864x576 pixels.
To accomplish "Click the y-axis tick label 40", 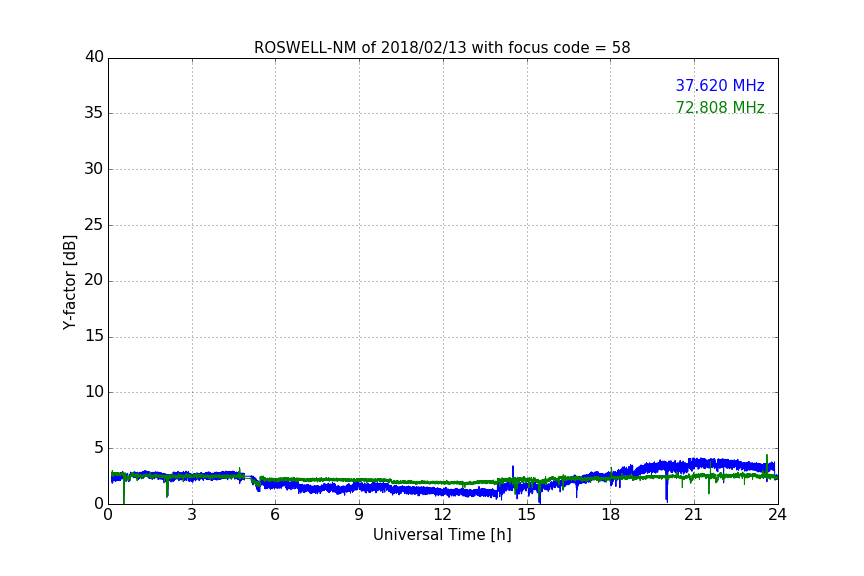I will tap(94, 57).
